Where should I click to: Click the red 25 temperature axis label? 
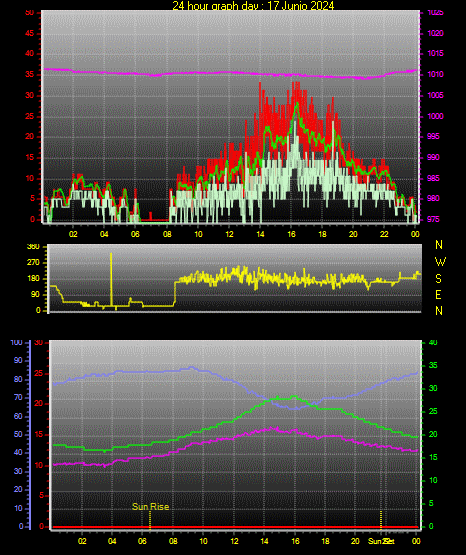39,373
